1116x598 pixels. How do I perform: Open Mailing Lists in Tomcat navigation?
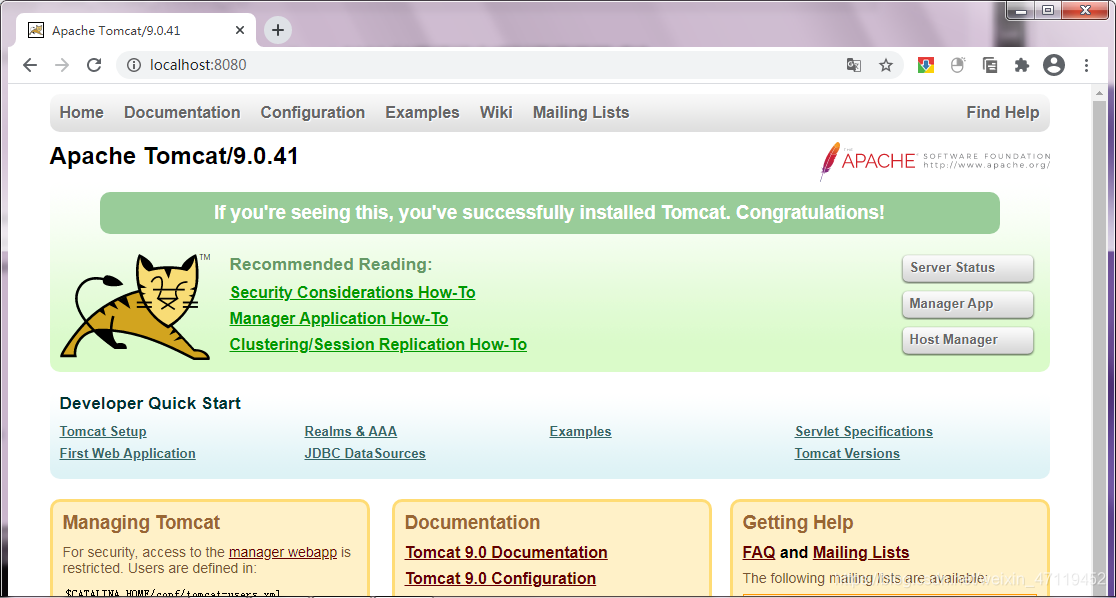[581, 112]
